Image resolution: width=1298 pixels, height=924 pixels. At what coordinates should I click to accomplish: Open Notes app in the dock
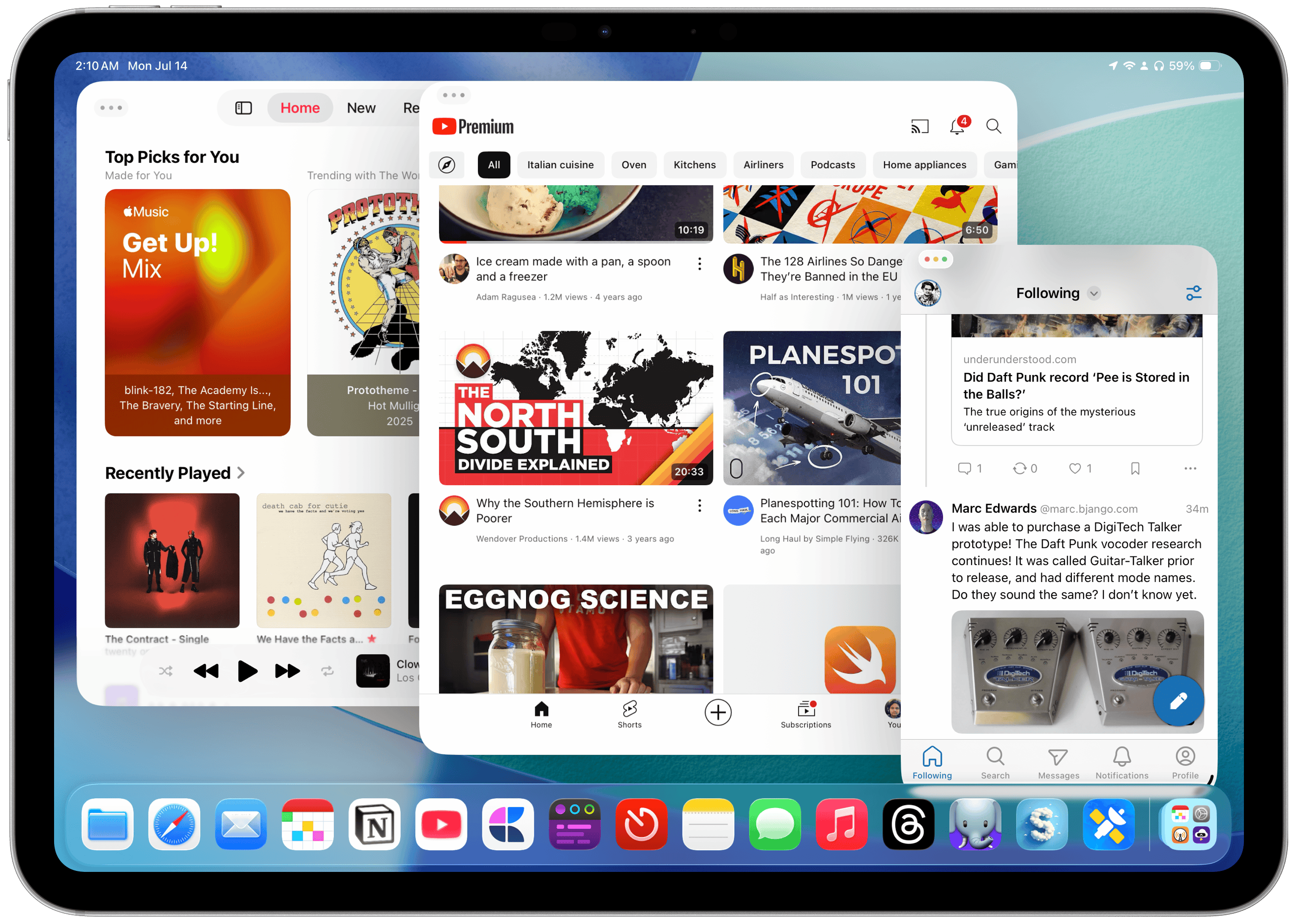pos(708,824)
